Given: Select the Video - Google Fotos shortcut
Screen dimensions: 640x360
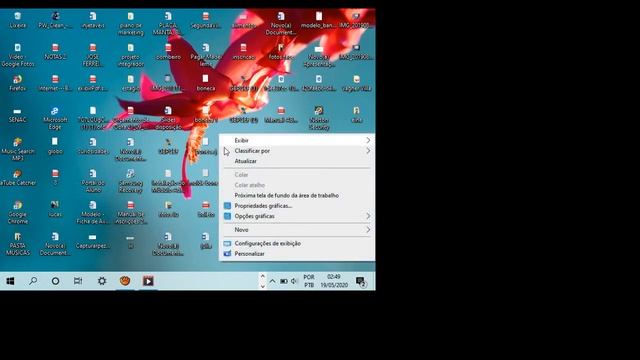Looking at the screenshot, I should point(18,55).
